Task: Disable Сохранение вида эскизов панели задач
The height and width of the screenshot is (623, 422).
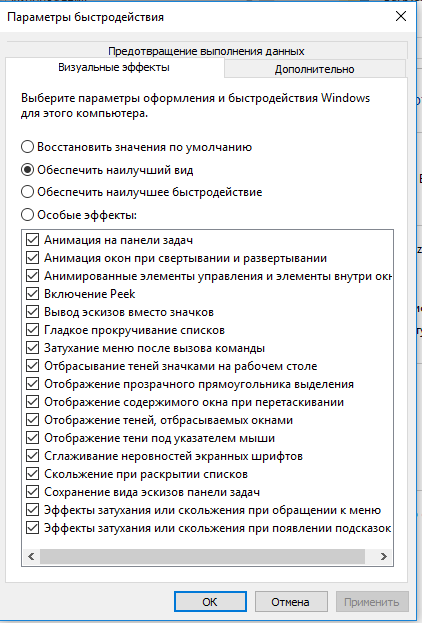Action: point(32,492)
